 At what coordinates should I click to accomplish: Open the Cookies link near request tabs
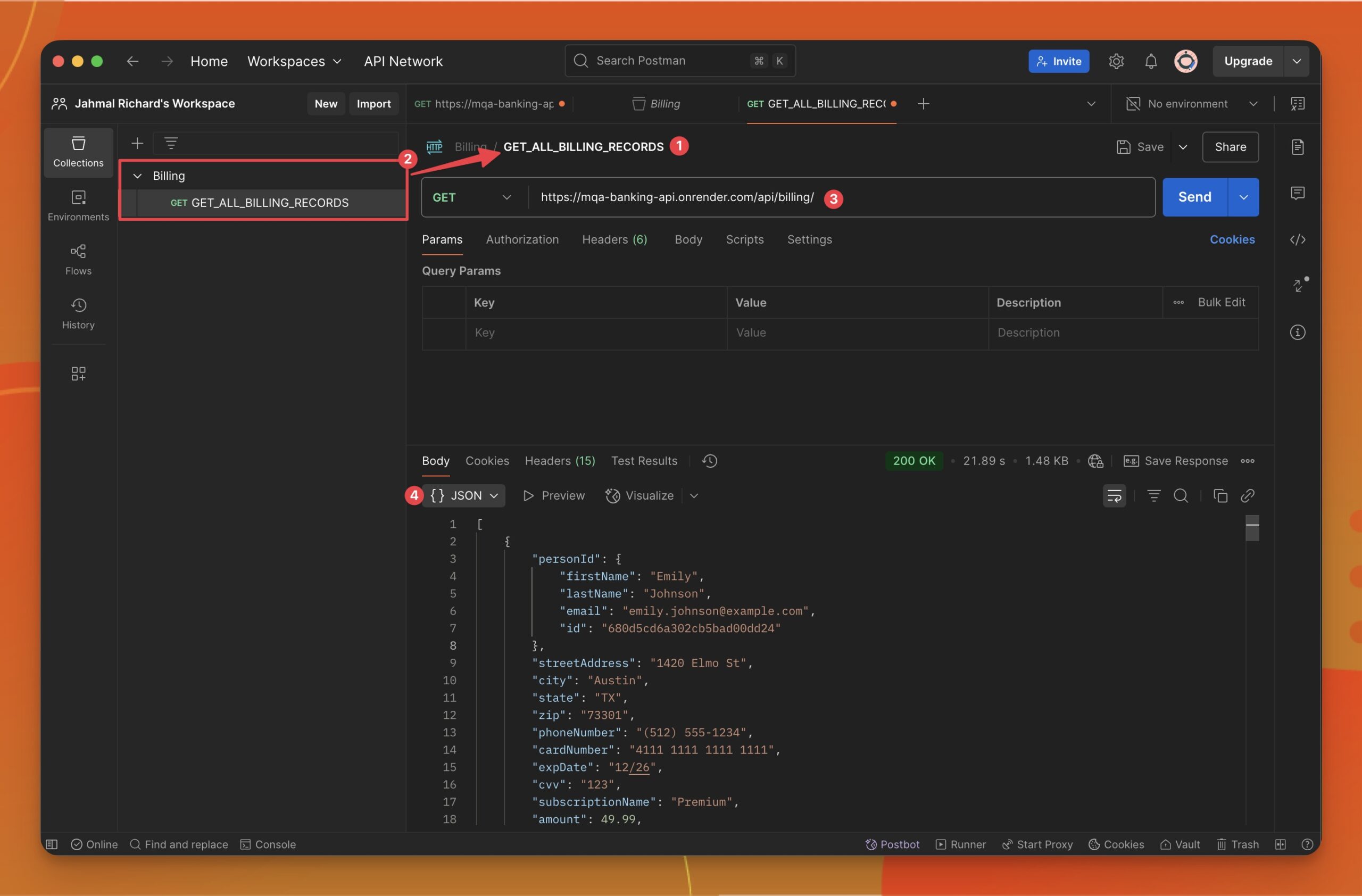pos(1232,240)
